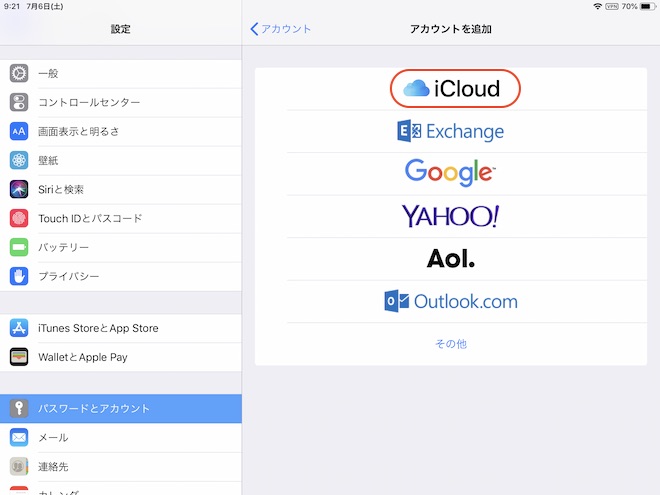This screenshot has width=660, height=495.
Task: Open 連絡先 settings row
Action: [121, 466]
